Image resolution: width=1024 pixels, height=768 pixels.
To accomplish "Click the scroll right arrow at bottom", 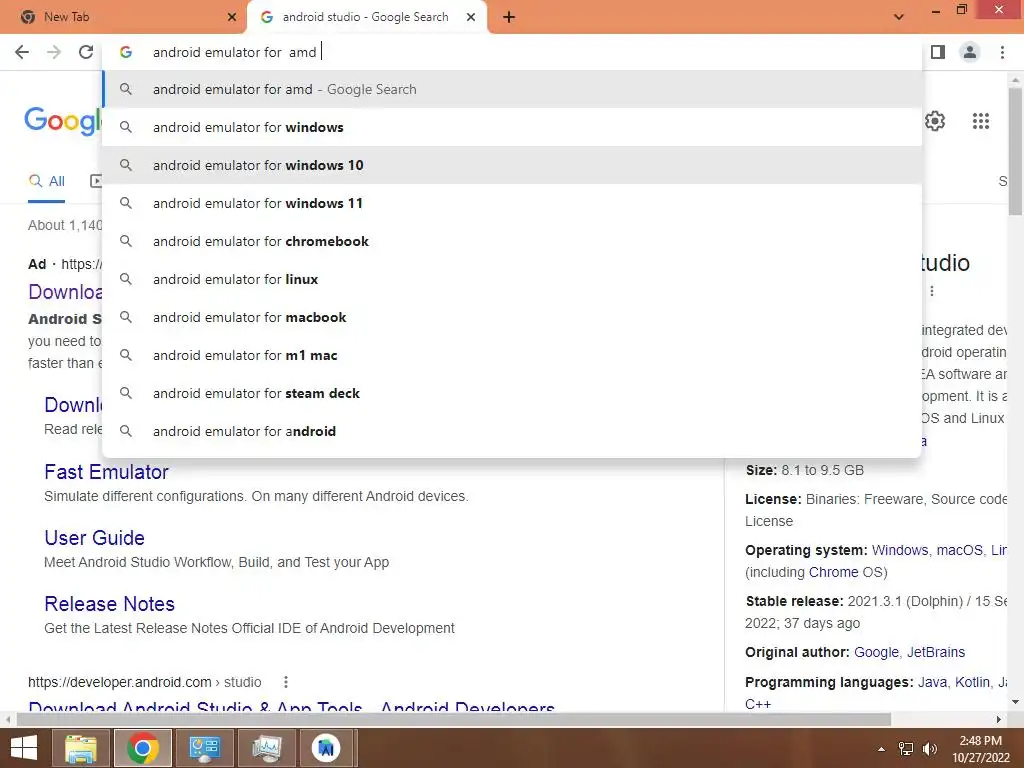I will click(999, 720).
